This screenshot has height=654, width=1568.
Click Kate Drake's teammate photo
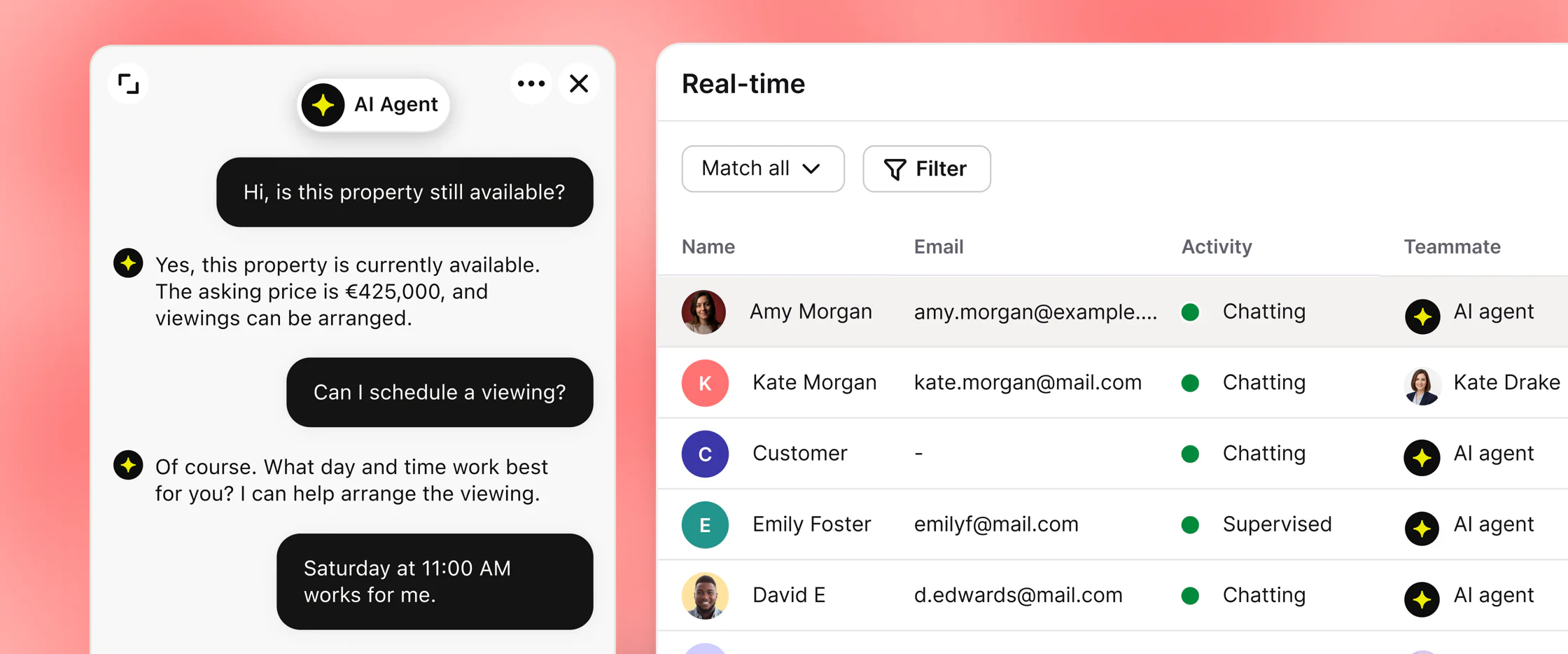pos(1422,386)
